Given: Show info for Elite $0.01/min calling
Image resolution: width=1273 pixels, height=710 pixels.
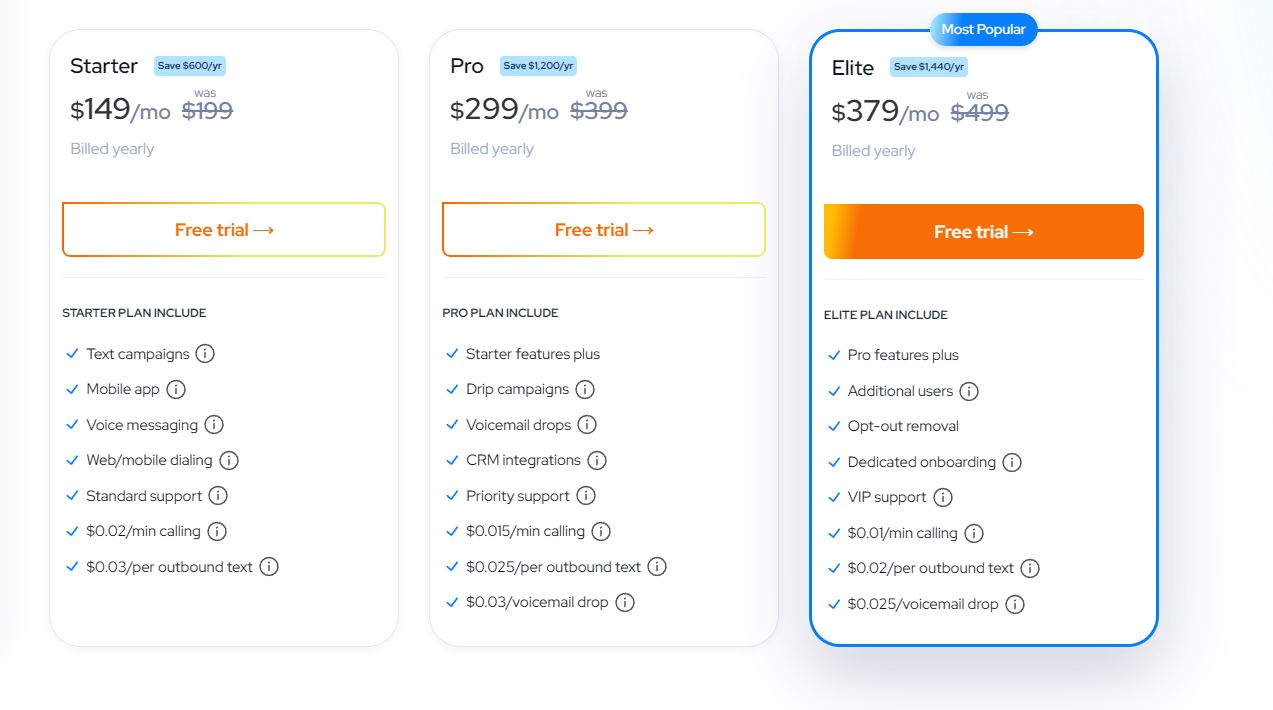Looking at the screenshot, I should point(974,533).
